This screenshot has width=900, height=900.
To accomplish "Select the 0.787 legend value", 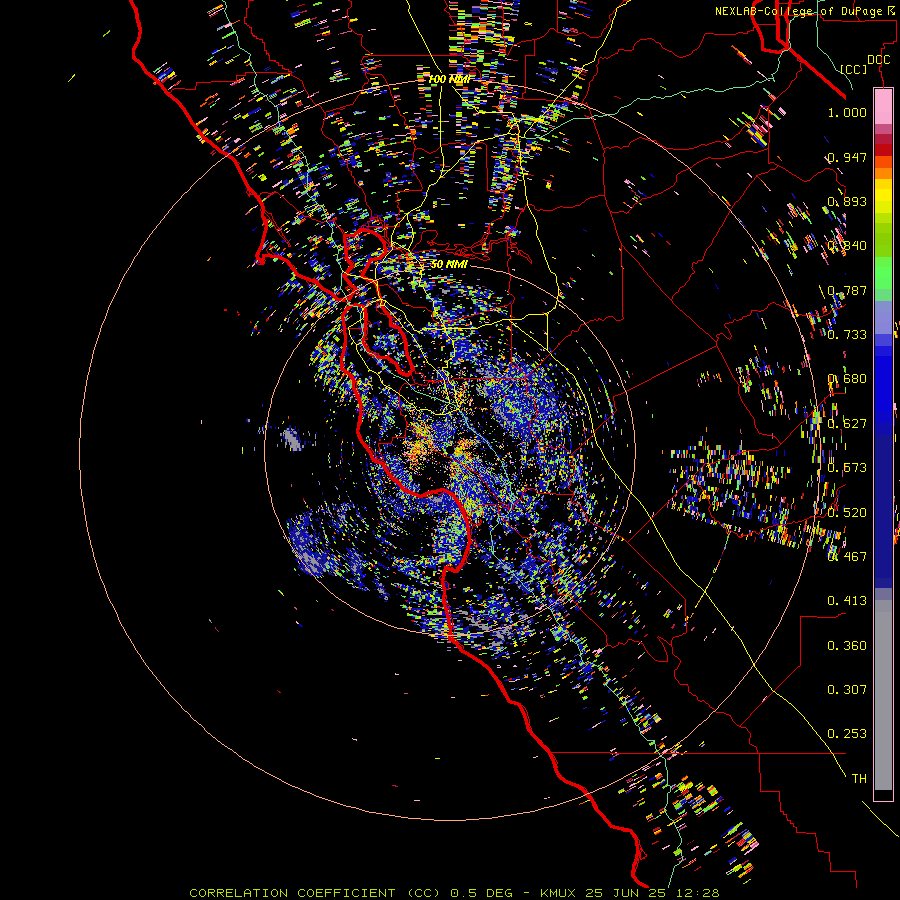I will 847,290.
